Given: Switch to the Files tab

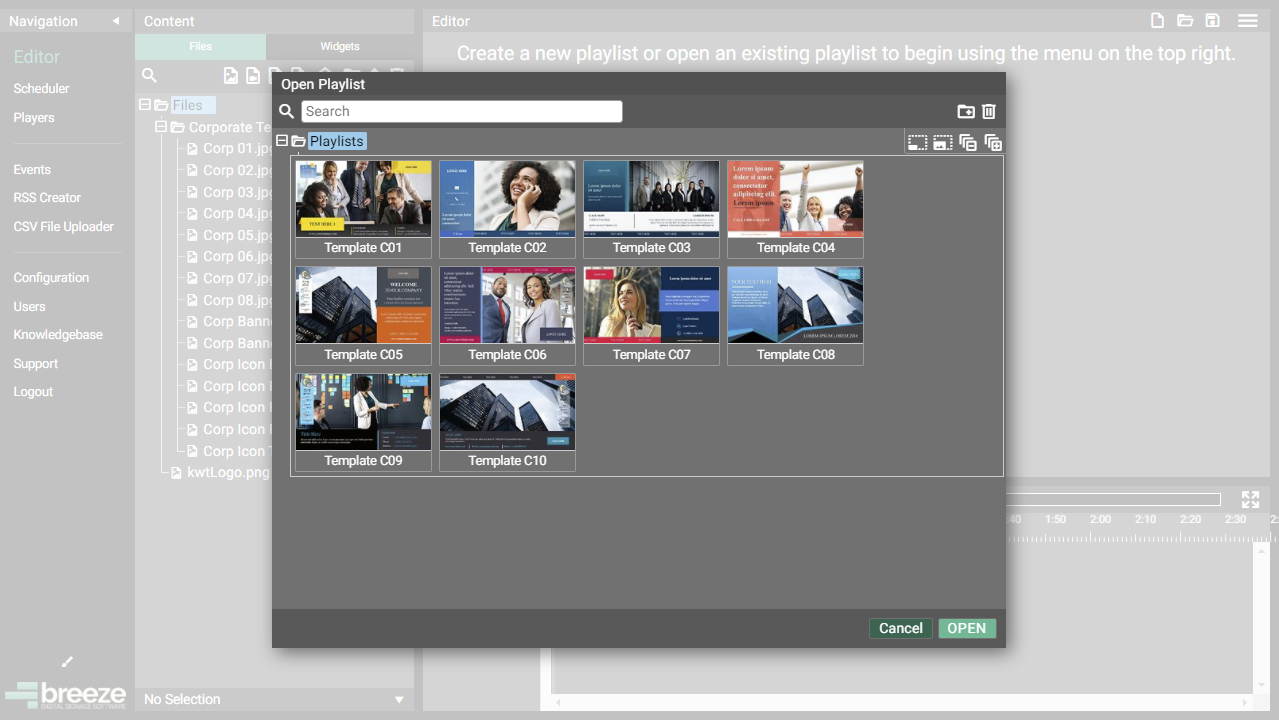Looking at the screenshot, I should click(x=200, y=46).
